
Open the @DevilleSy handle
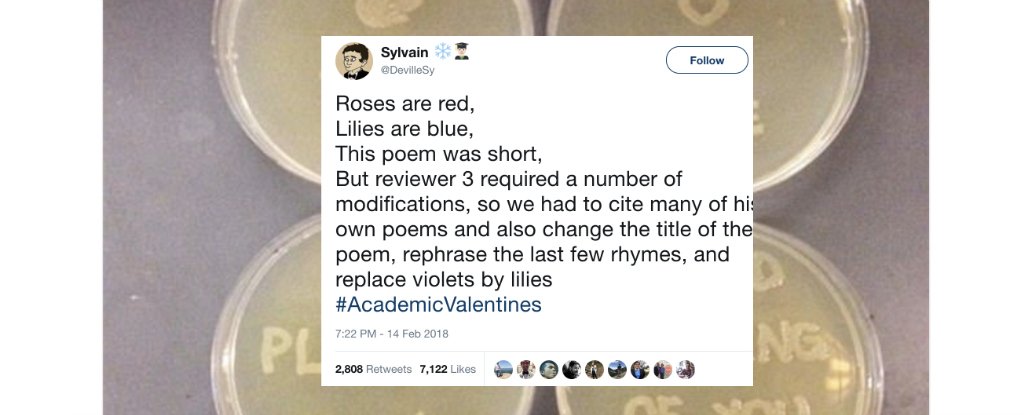(x=407, y=70)
